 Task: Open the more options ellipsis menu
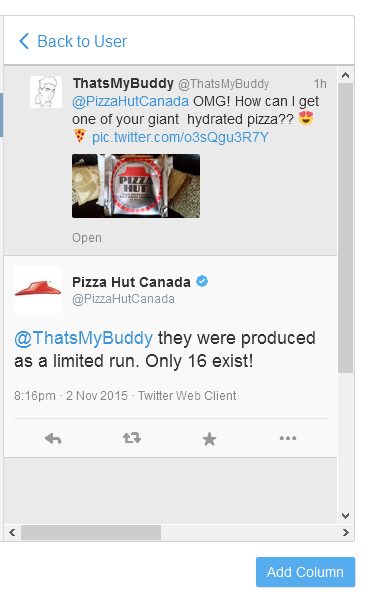click(x=288, y=438)
